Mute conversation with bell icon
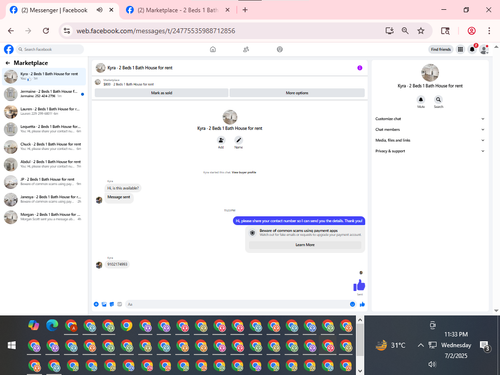Image resolution: width=500 pixels, height=375 pixels. coord(421,99)
